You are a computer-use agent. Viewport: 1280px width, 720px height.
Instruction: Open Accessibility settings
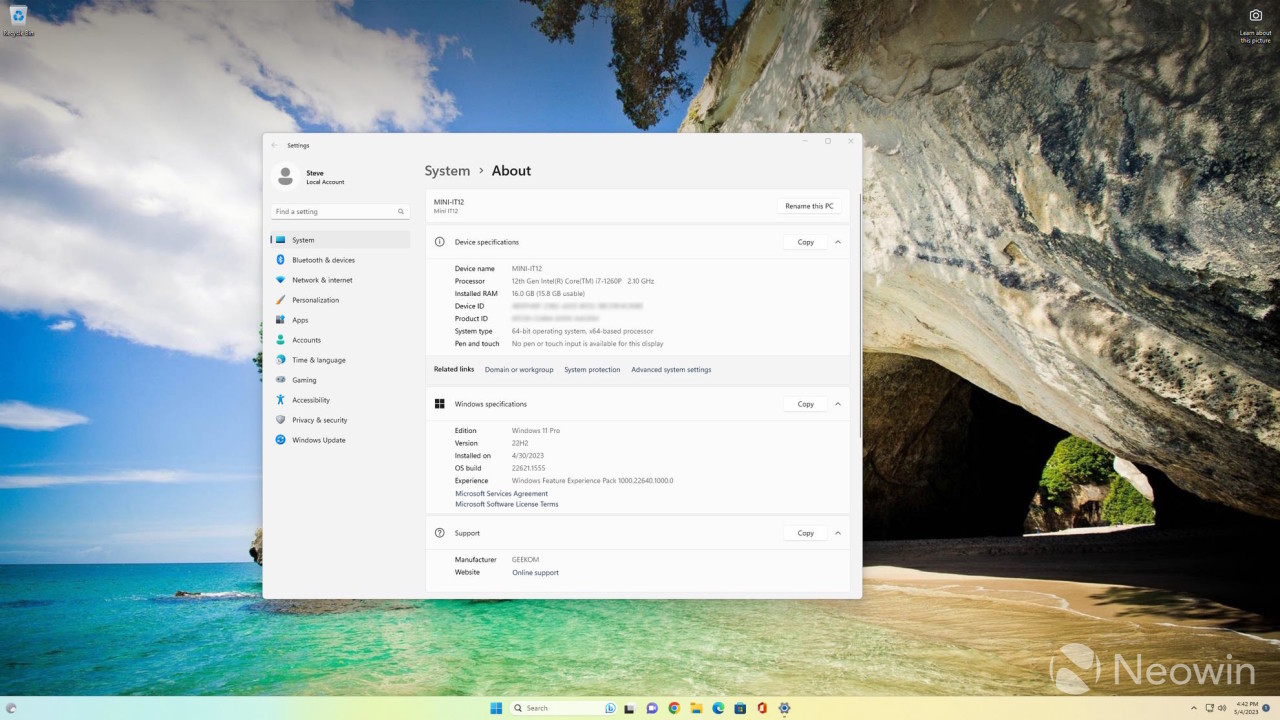coord(340,400)
